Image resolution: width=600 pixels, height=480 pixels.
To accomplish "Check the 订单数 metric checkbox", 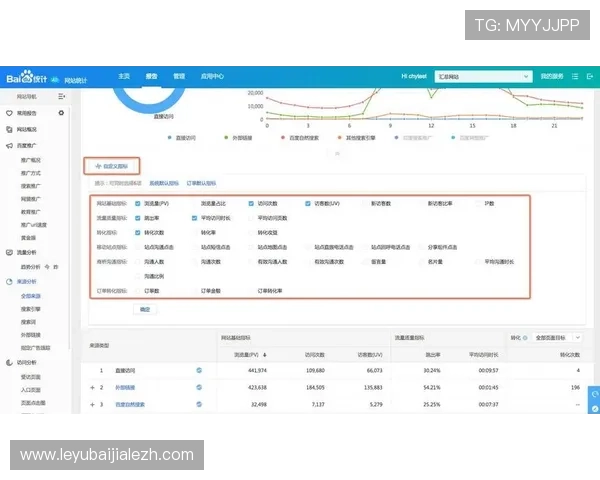I will click(x=137, y=291).
